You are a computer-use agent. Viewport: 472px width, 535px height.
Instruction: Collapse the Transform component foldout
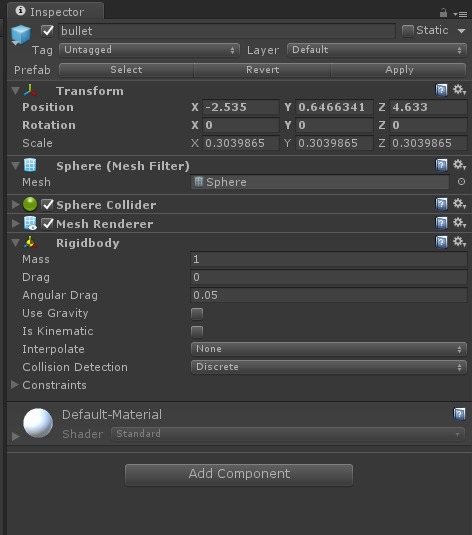(x=15, y=90)
